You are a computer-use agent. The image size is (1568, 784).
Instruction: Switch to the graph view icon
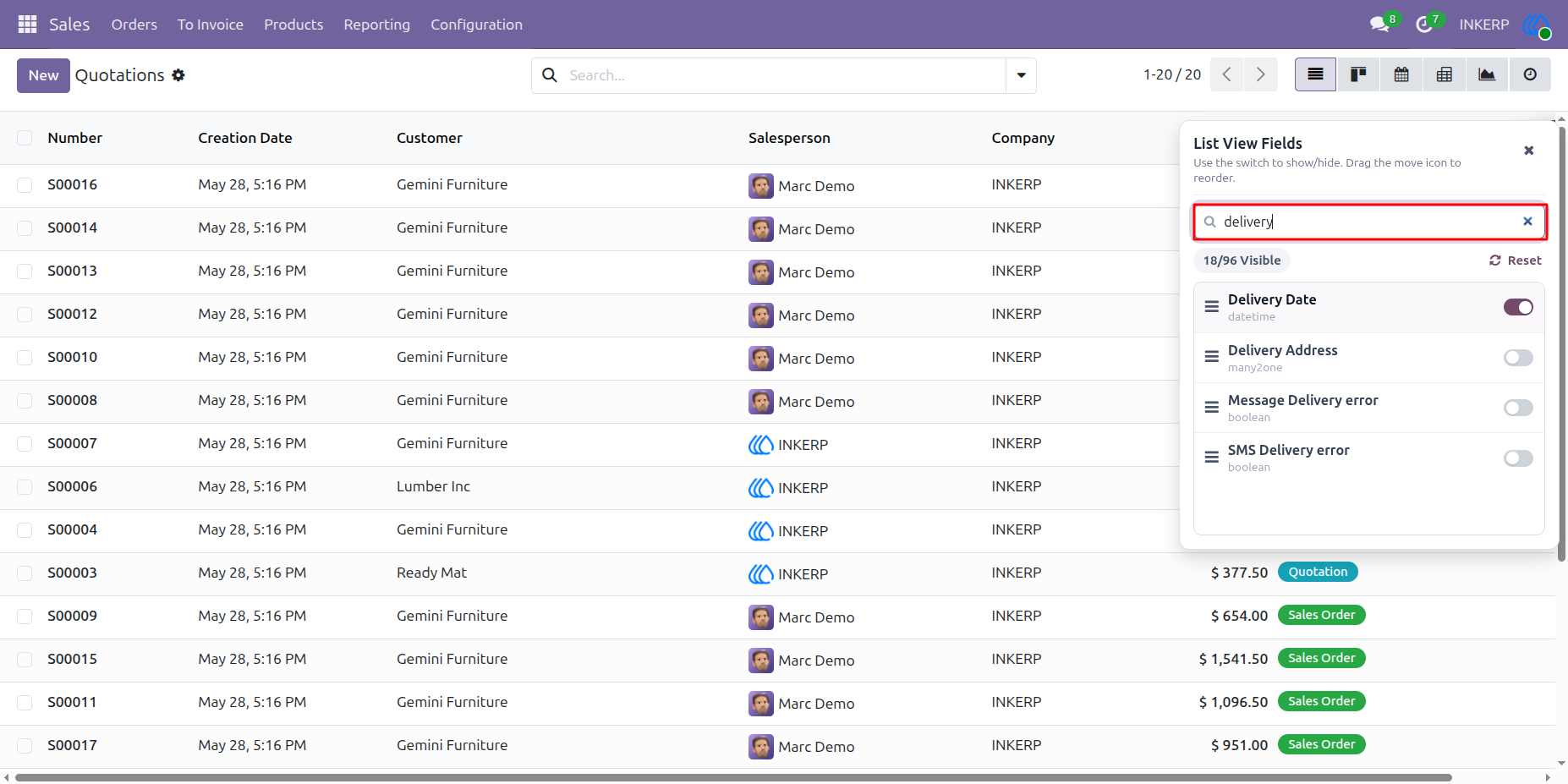tap(1487, 74)
